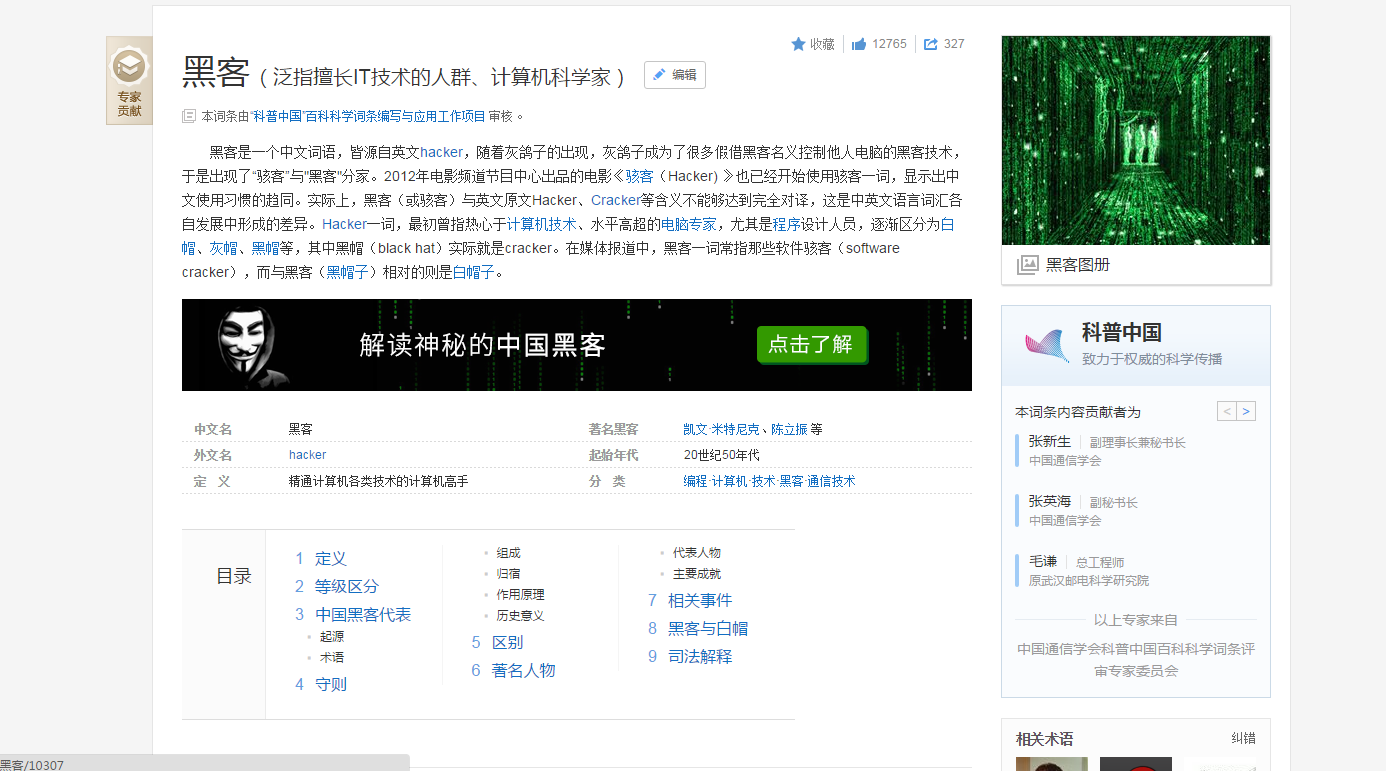Open the 白帽子 link at paragraph end

click(474, 272)
